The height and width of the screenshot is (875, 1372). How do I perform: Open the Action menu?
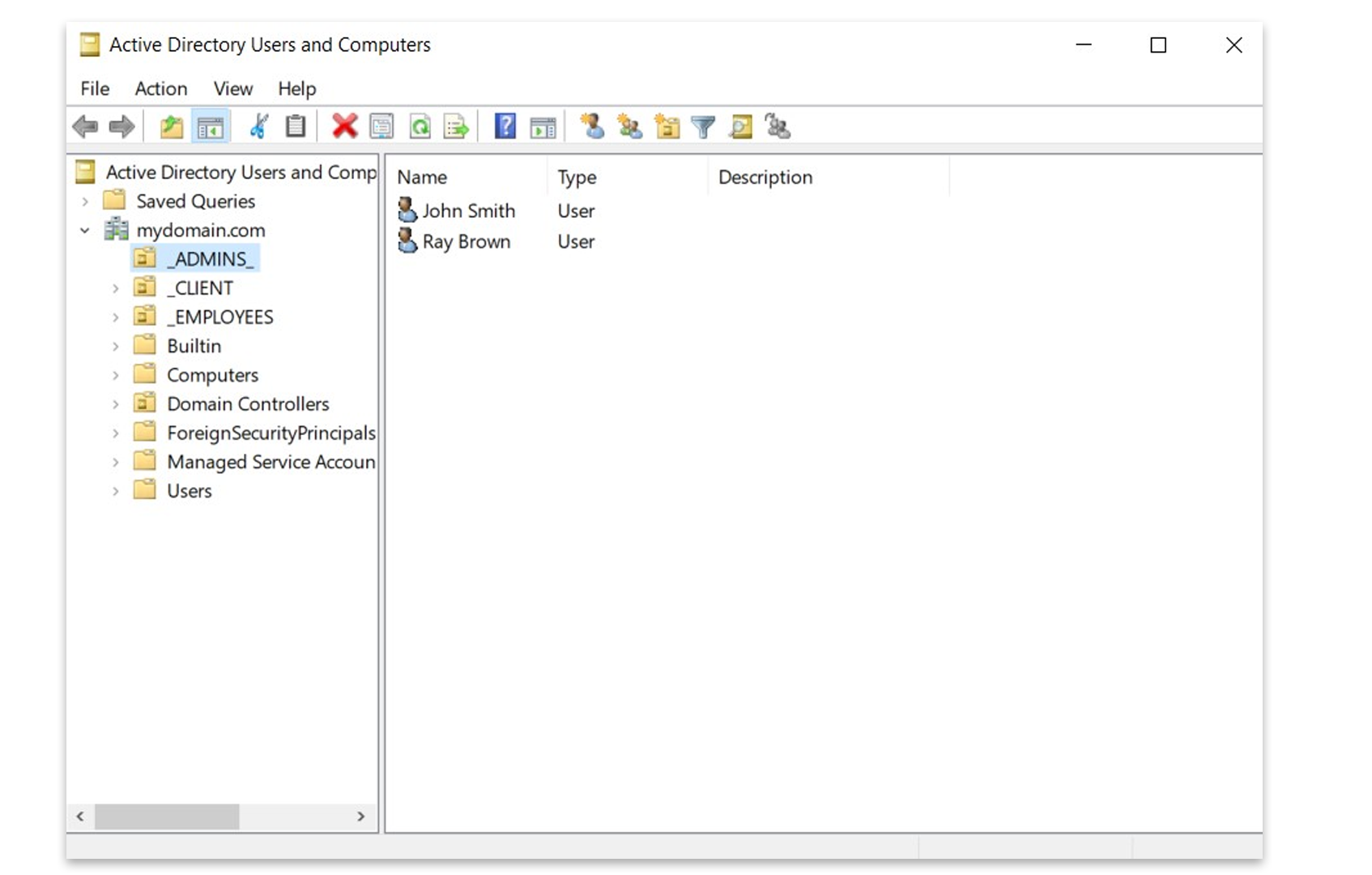160,88
